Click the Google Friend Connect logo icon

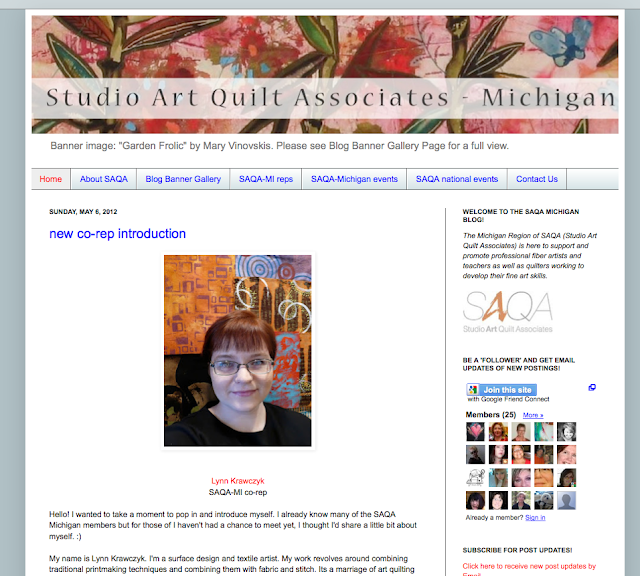click(473, 389)
